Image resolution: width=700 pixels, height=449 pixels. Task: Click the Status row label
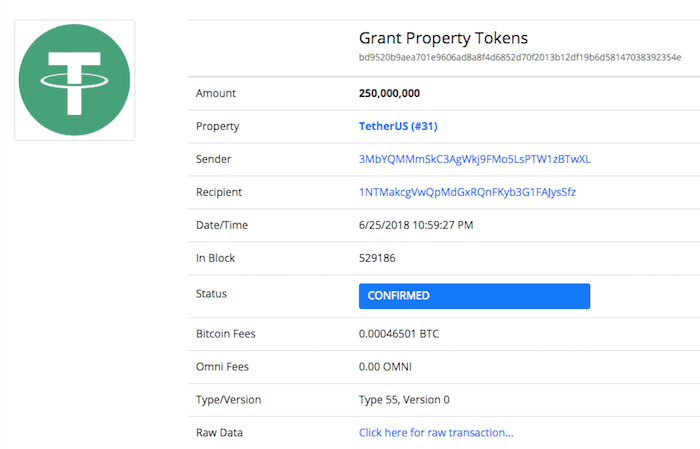(211, 294)
